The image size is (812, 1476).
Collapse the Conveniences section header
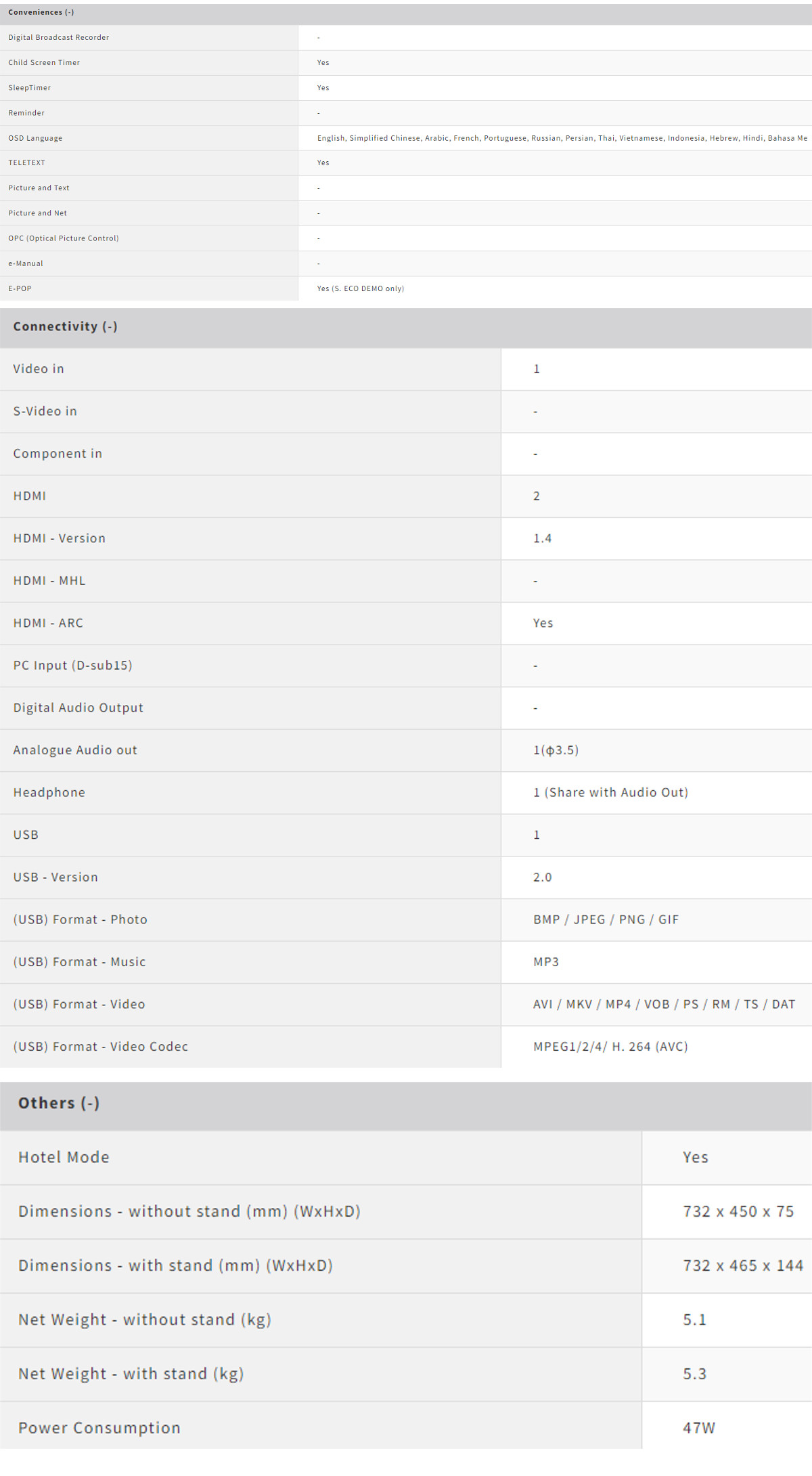click(41, 12)
